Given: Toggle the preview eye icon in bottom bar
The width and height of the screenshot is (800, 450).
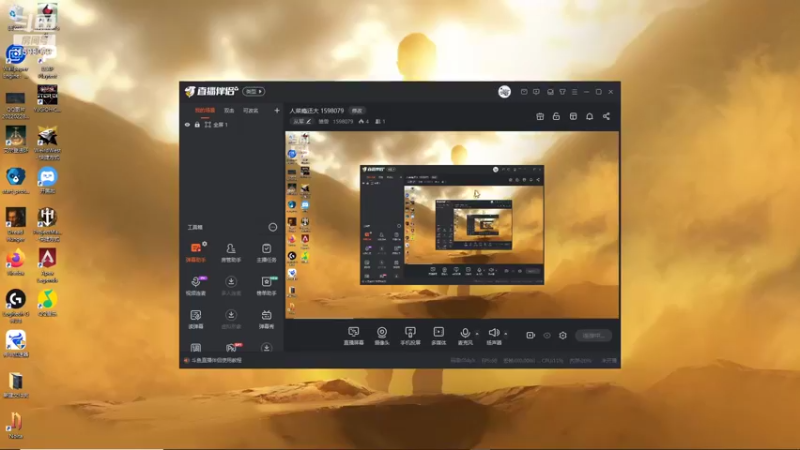Looking at the screenshot, I should [x=547, y=335].
